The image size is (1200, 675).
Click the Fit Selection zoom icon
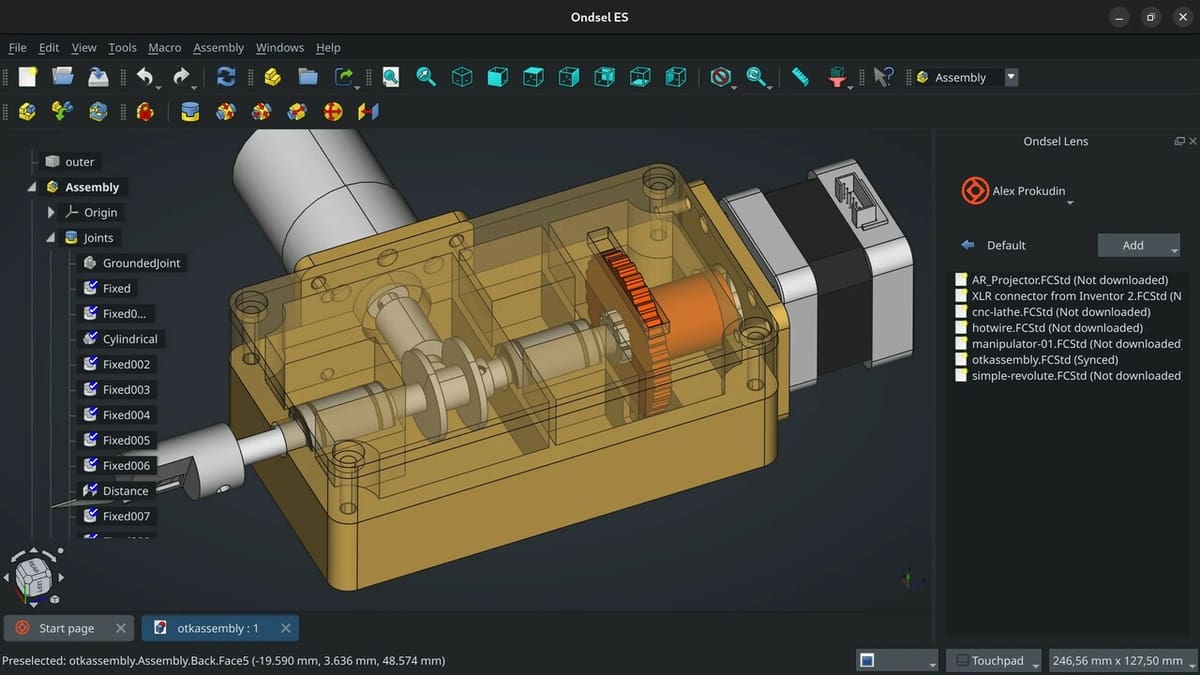tap(426, 77)
